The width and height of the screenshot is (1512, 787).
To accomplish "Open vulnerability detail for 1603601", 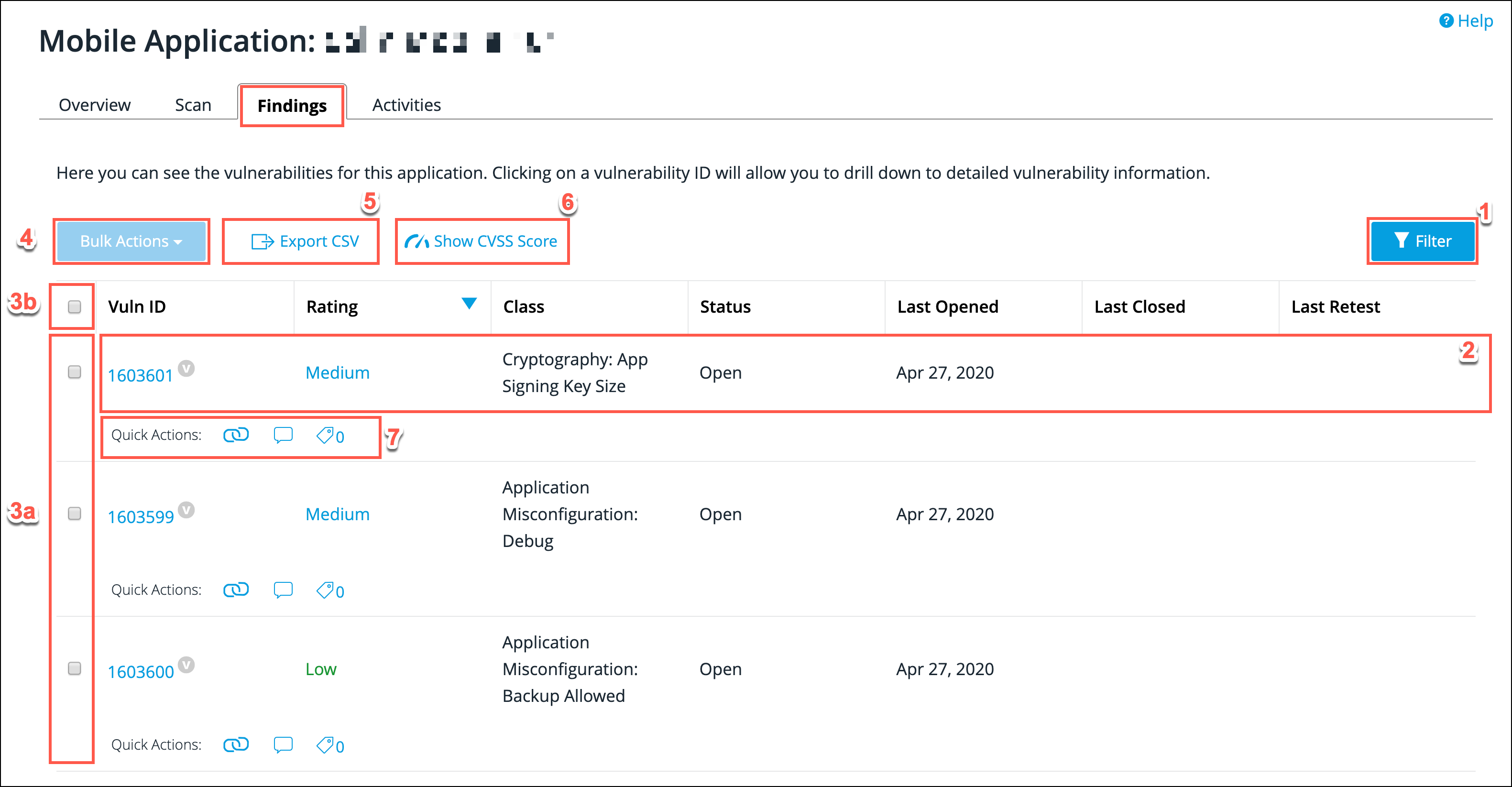I will pos(139,373).
